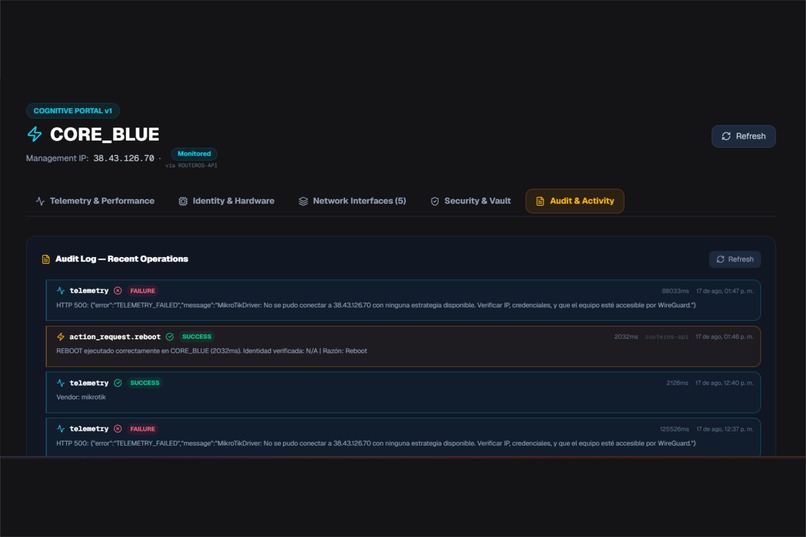806x537 pixels.
Task: Click the 17 de ago, 12:40 p.m. timestamp
Action: [724, 383]
